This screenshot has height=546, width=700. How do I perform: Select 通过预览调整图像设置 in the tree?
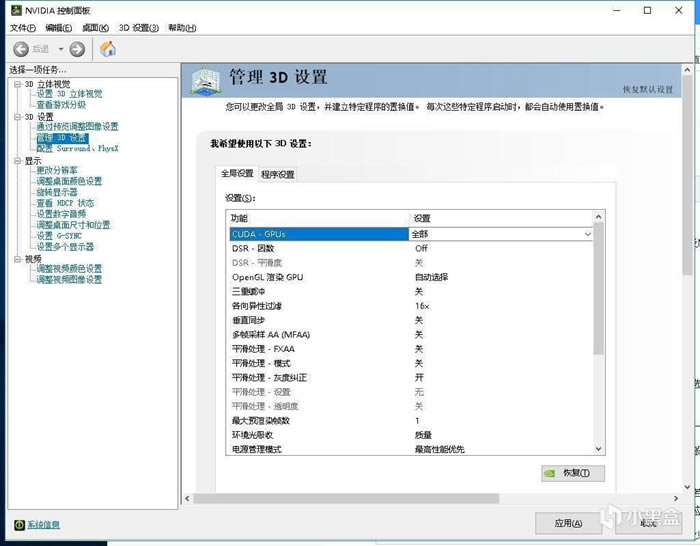[77, 127]
